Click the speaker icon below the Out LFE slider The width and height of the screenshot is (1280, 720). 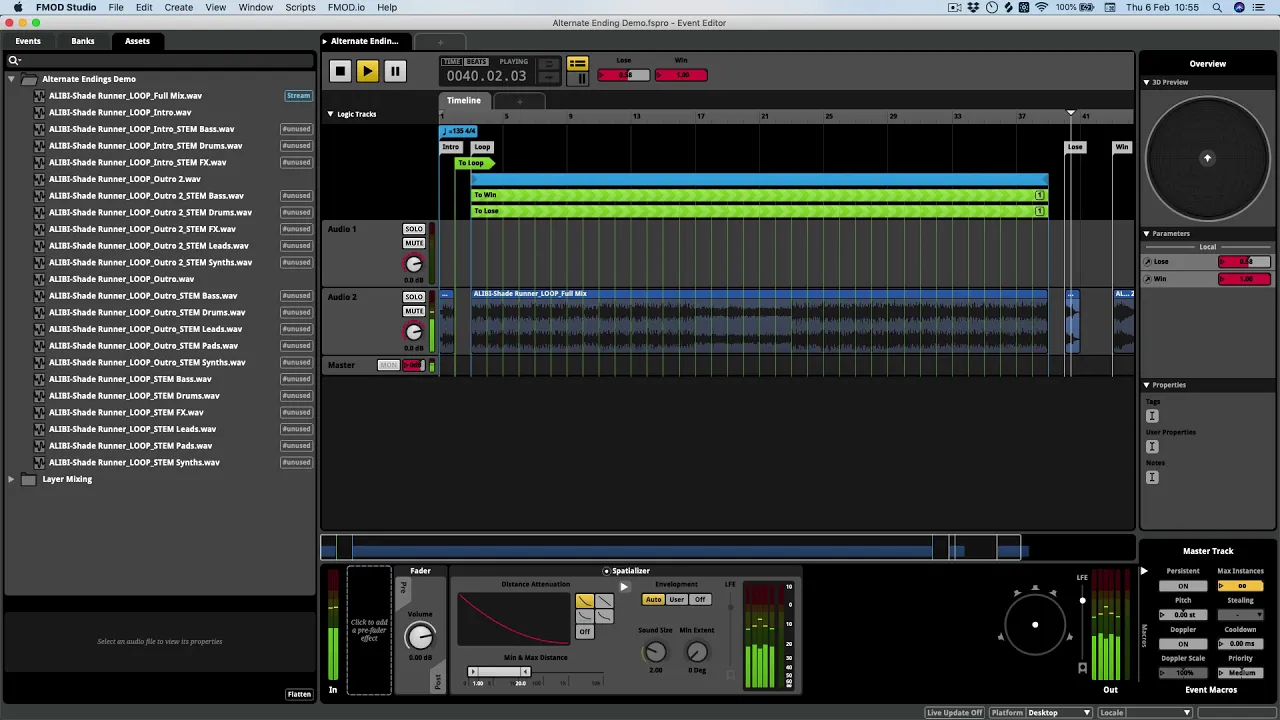point(1082,668)
